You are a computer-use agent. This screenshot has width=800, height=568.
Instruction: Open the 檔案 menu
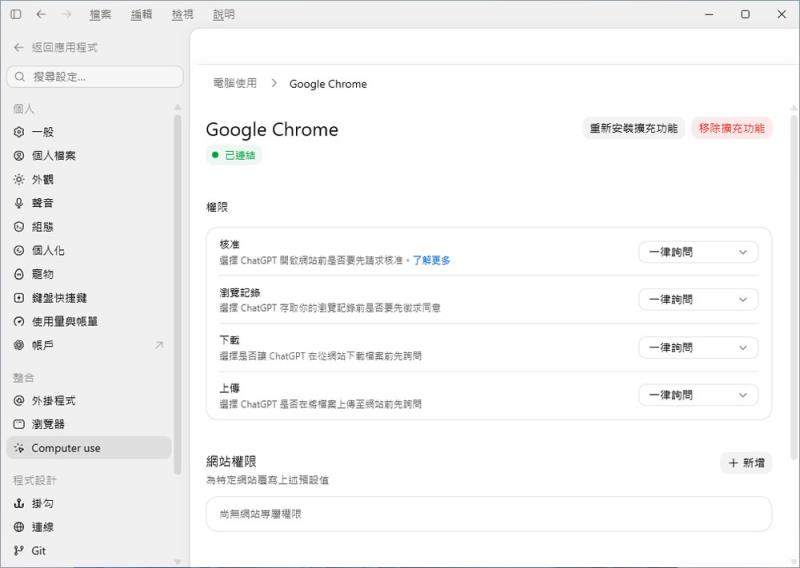pos(100,15)
